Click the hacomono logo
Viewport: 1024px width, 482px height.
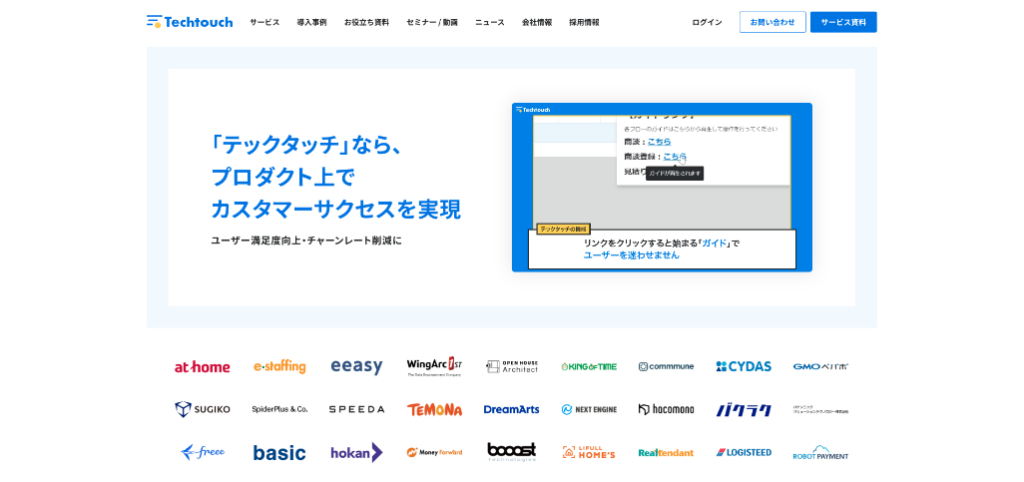(x=666, y=410)
